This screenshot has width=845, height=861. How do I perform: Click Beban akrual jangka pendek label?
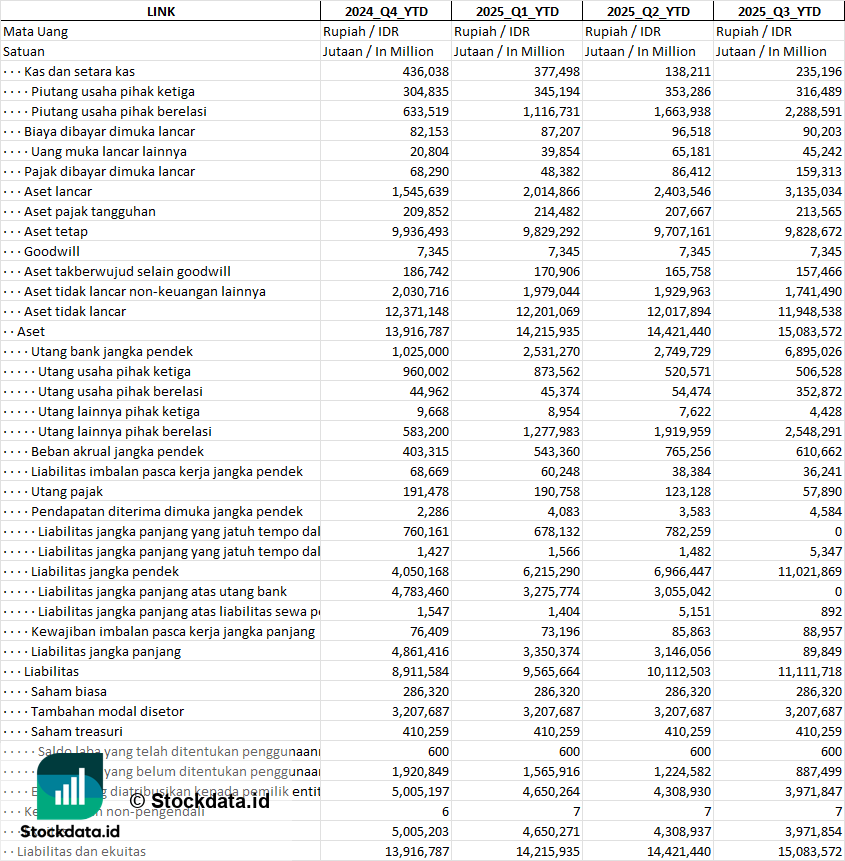pyautogui.click(x=117, y=452)
